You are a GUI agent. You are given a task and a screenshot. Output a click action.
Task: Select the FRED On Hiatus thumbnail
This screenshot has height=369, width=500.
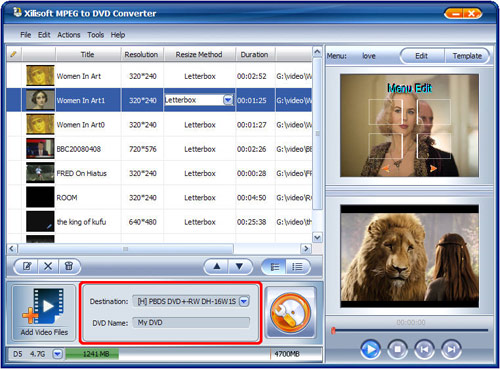(x=40, y=173)
